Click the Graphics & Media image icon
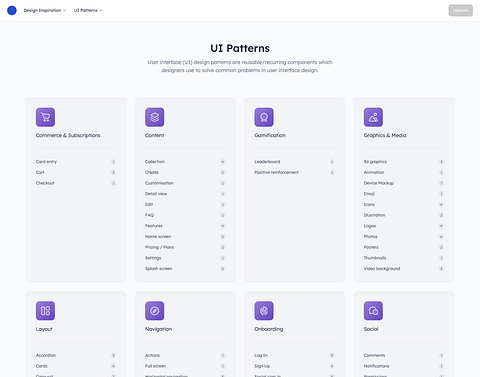Screen dimensions: 480x377 [x=373, y=117]
